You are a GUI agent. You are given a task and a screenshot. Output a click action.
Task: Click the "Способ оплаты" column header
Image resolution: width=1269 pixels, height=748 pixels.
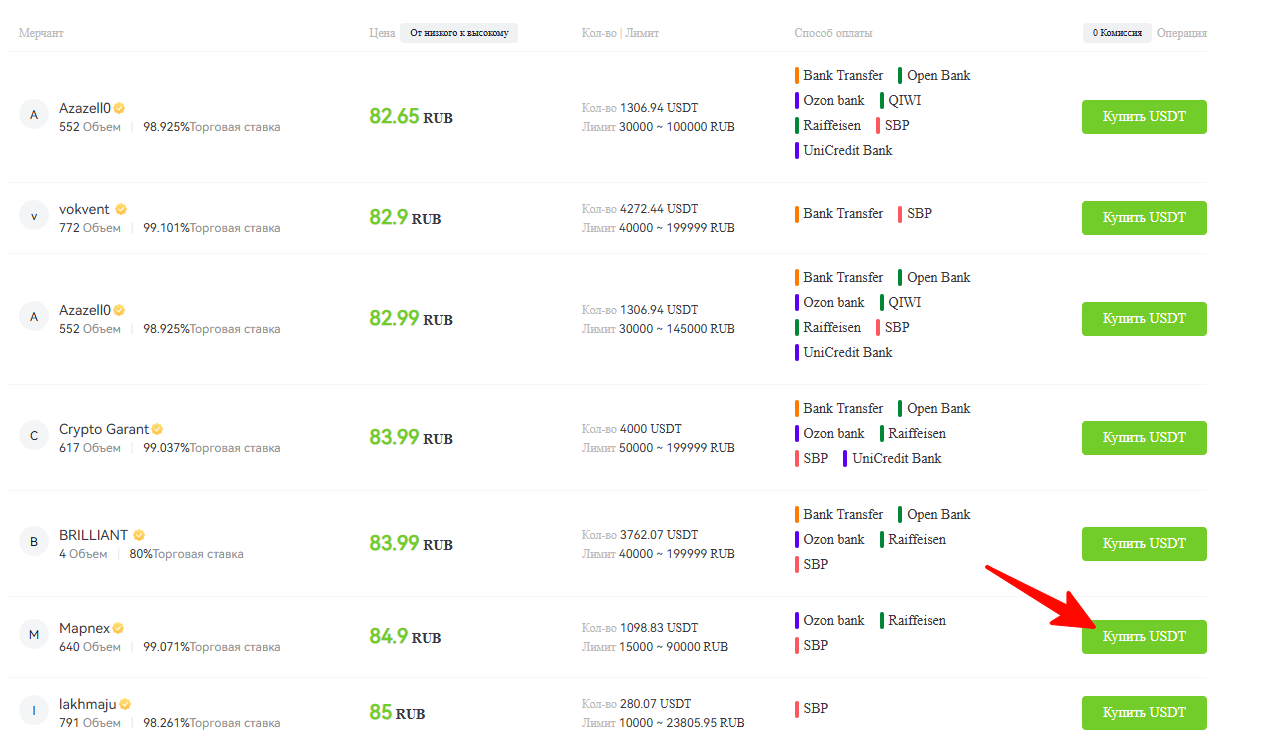833,33
